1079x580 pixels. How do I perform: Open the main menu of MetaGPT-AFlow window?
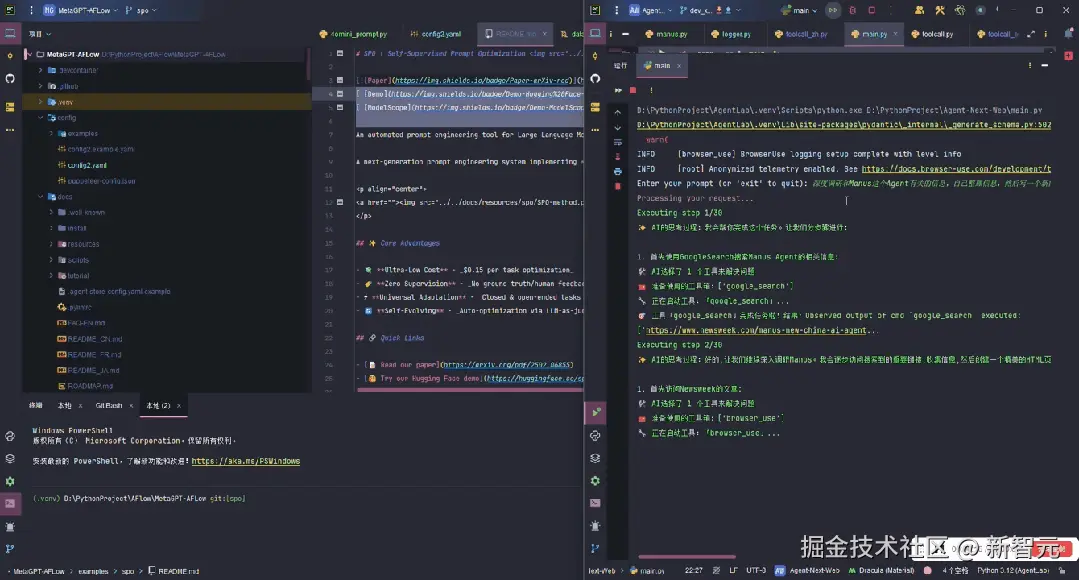31,10
